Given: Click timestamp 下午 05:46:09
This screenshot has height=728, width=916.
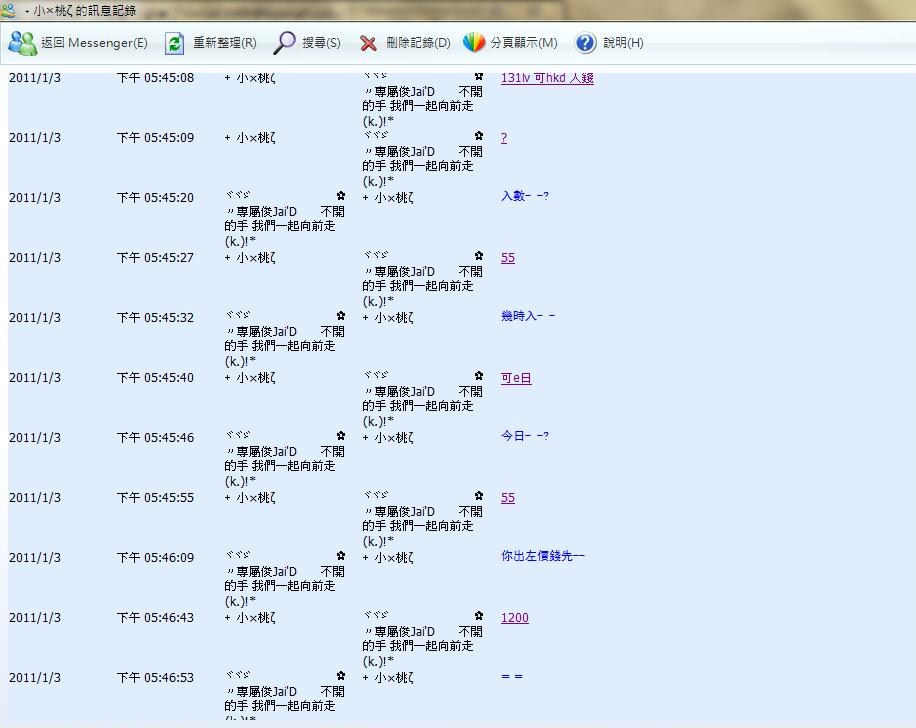Looking at the screenshot, I should pos(155,557).
